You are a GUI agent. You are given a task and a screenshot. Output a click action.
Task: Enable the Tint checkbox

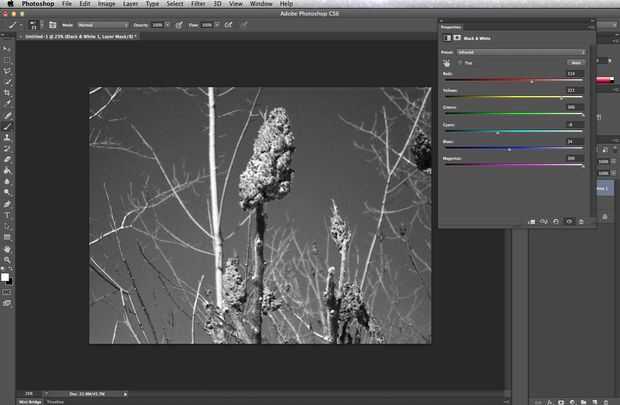click(x=460, y=62)
